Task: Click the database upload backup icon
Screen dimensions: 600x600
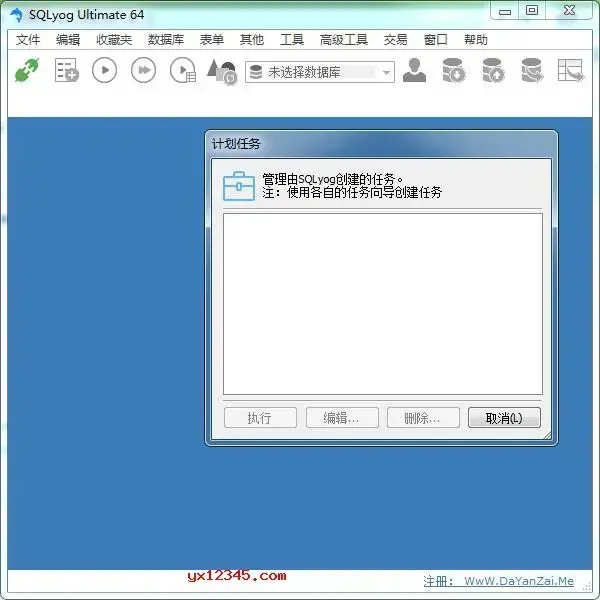Action: coord(493,70)
